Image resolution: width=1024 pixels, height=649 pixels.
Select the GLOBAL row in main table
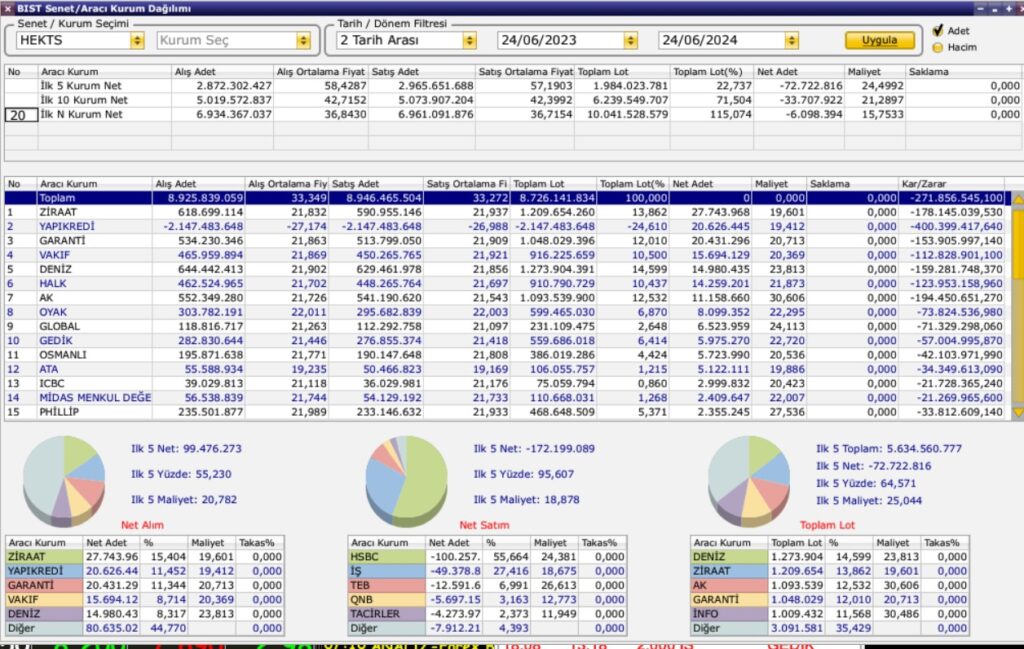tap(504, 326)
